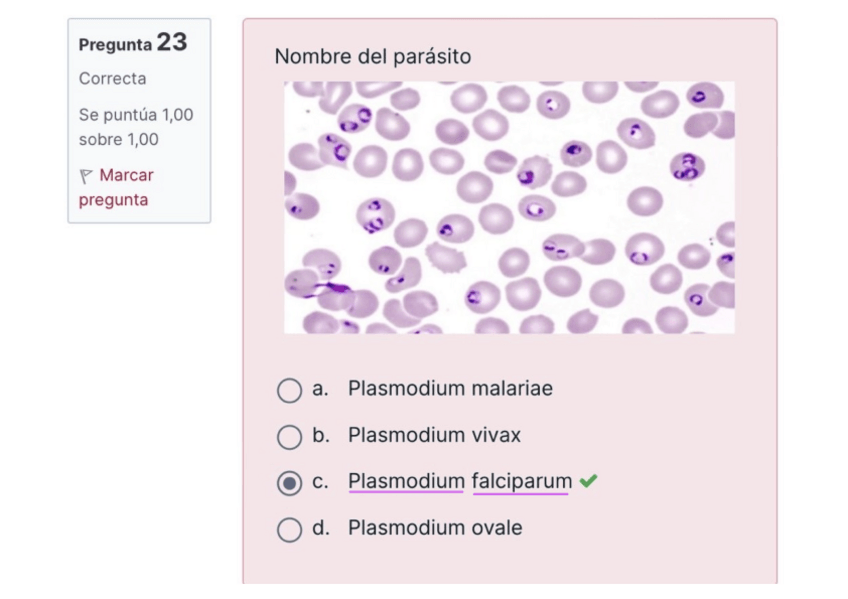This screenshot has height=599, width=848.
Task: Choose the Plasmodium vivax radio button
Action: pyautogui.click(x=289, y=437)
